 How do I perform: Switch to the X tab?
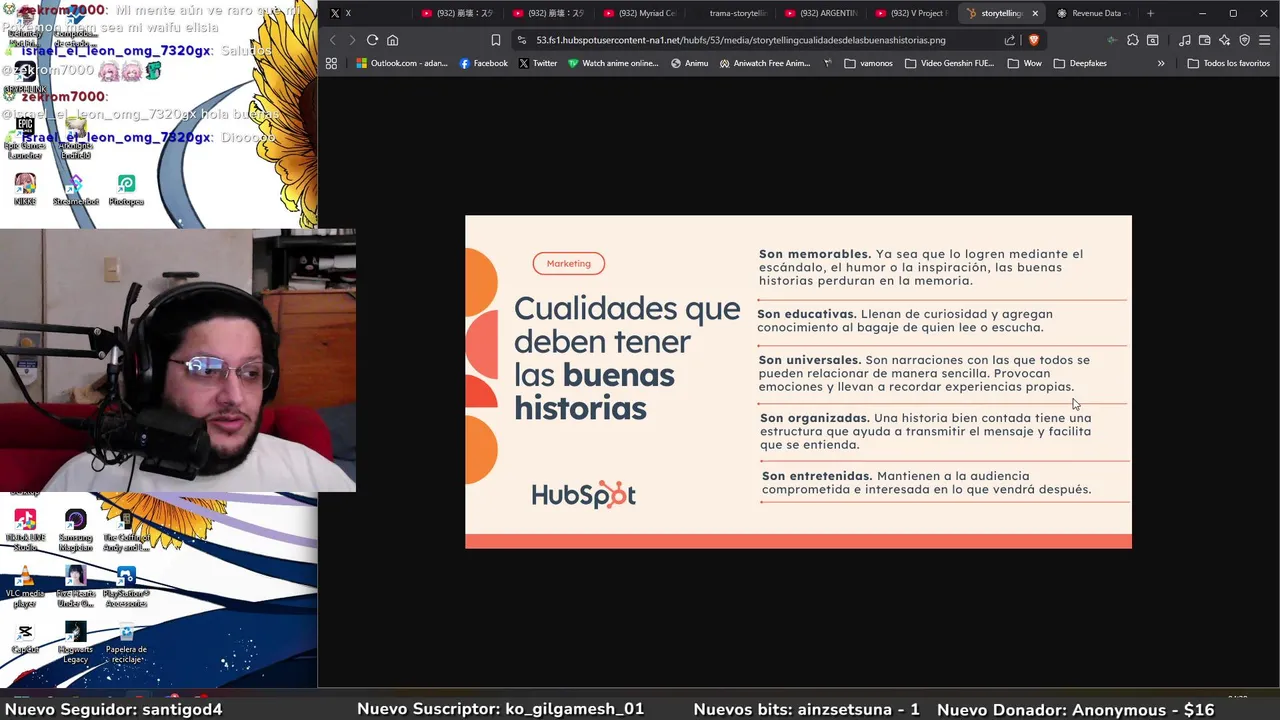click(x=365, y=13)
